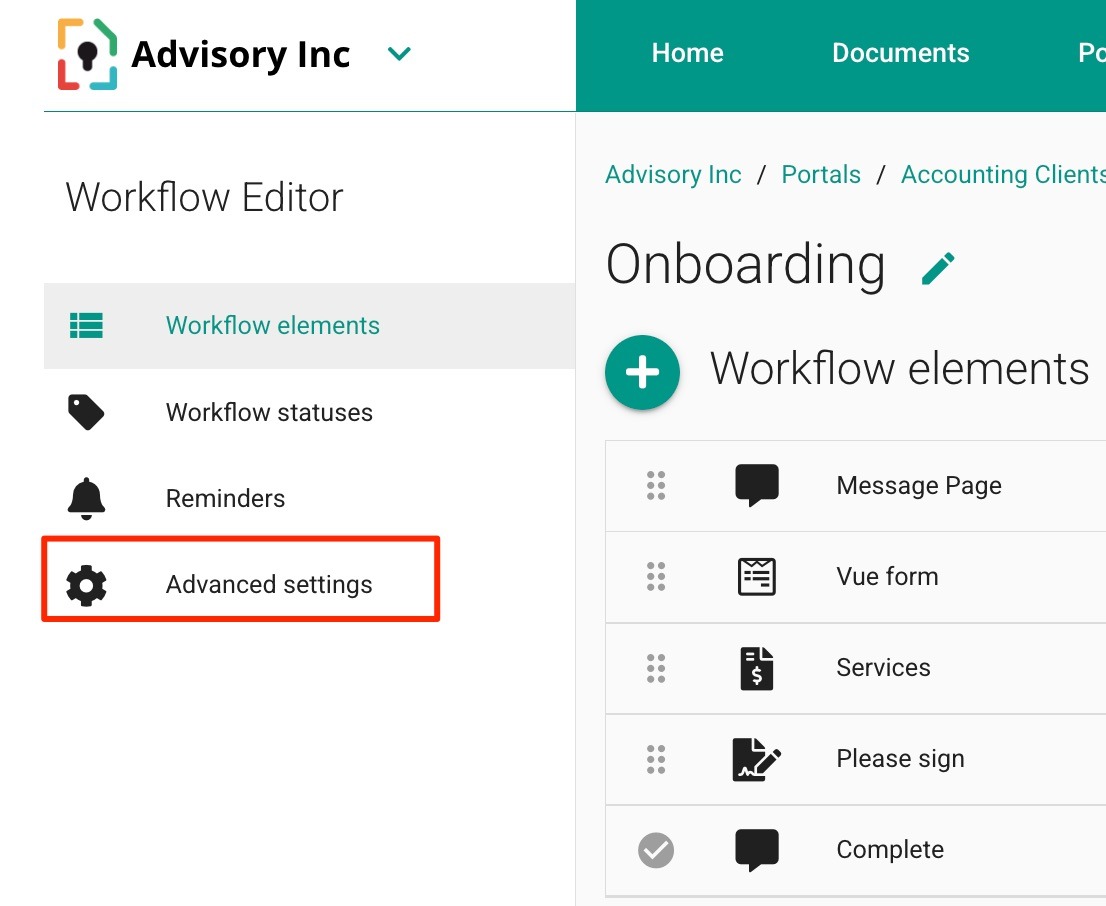Open Advanced settings via the gear icon
Viewport: 1106px width, 906px height.
tap(86, 584)
